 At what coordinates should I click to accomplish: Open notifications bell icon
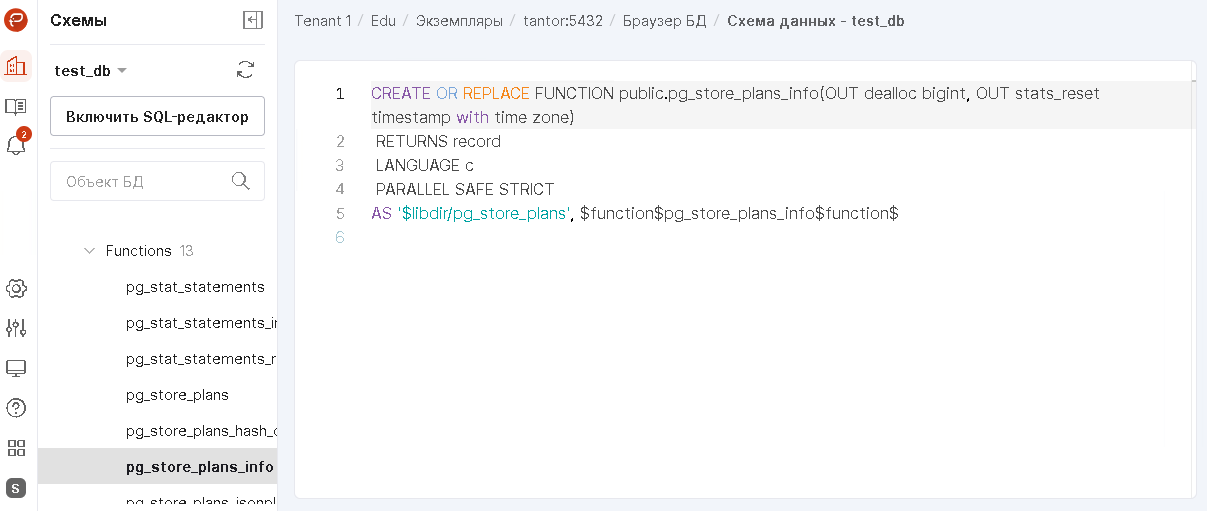pyautogui.click(x=16, y=145)
